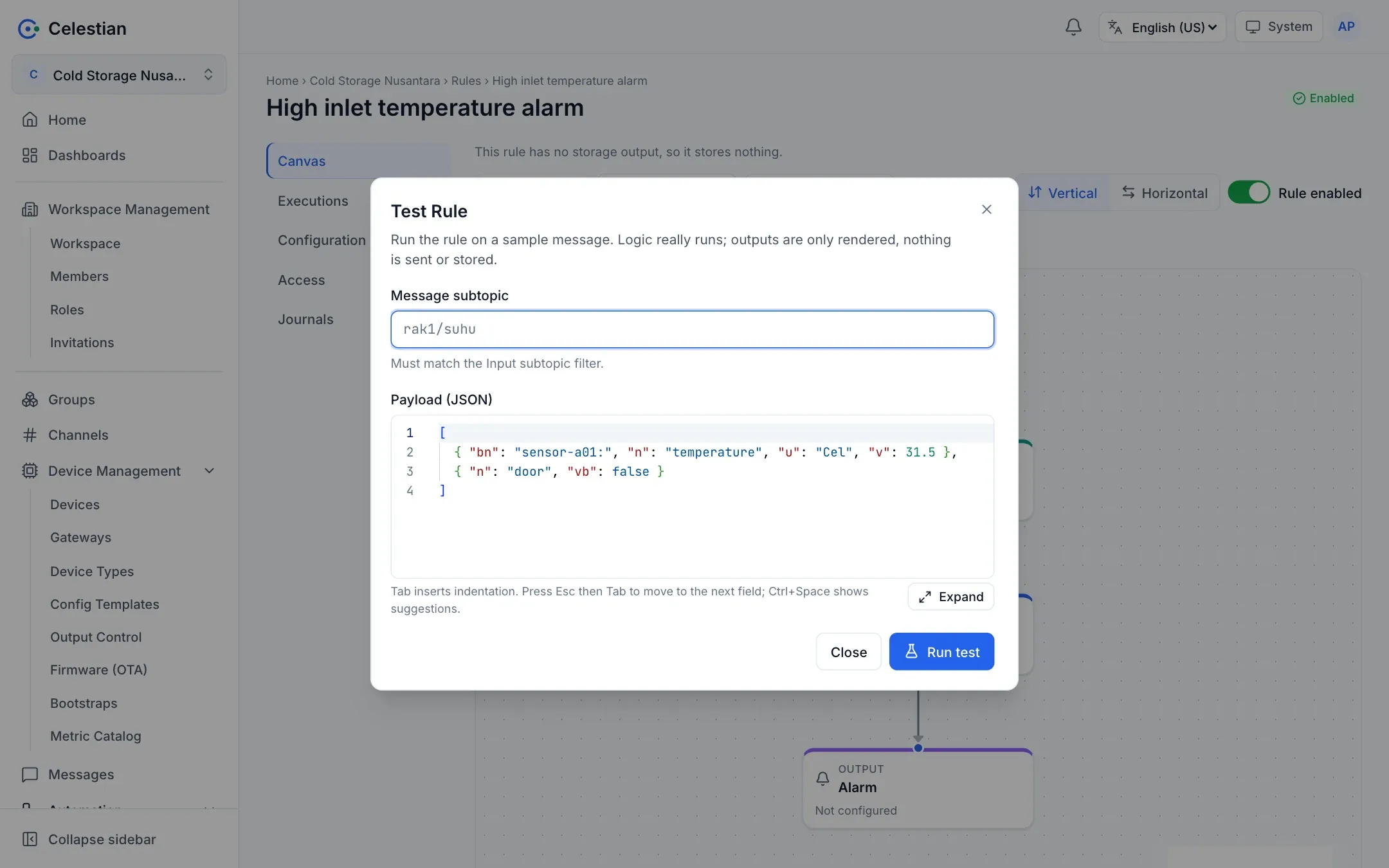The image size is (1389, 868).
Task: Open Metric Catalog in the sidebar
Action: 95,736
